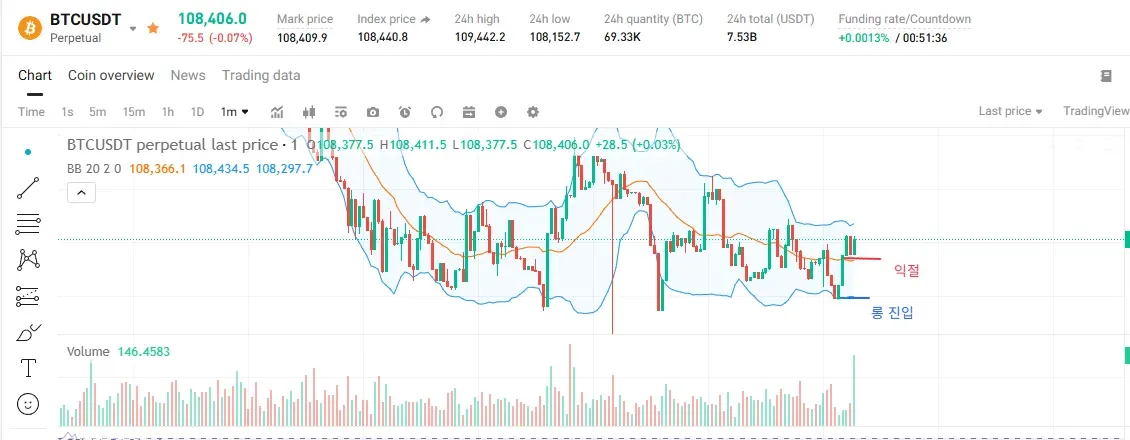
Task: Collapse the chart indicator legend
Action: 81,194
